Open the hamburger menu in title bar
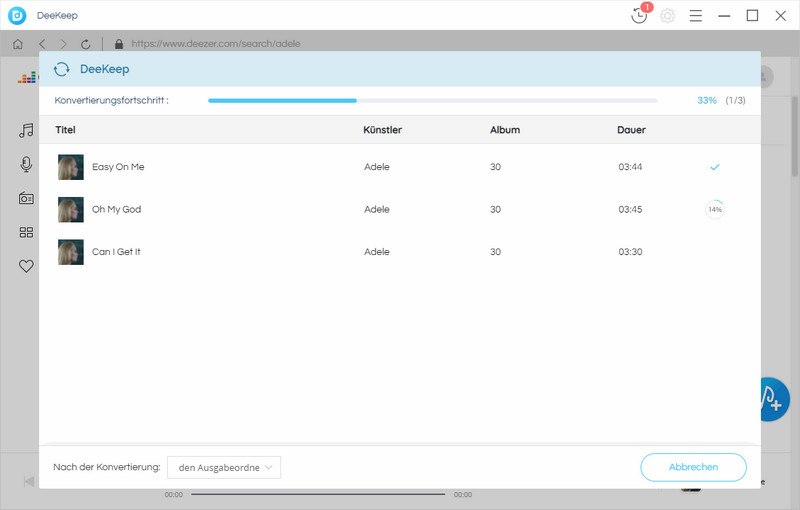The width and height of the screenshot is (800, 510). 695,16
